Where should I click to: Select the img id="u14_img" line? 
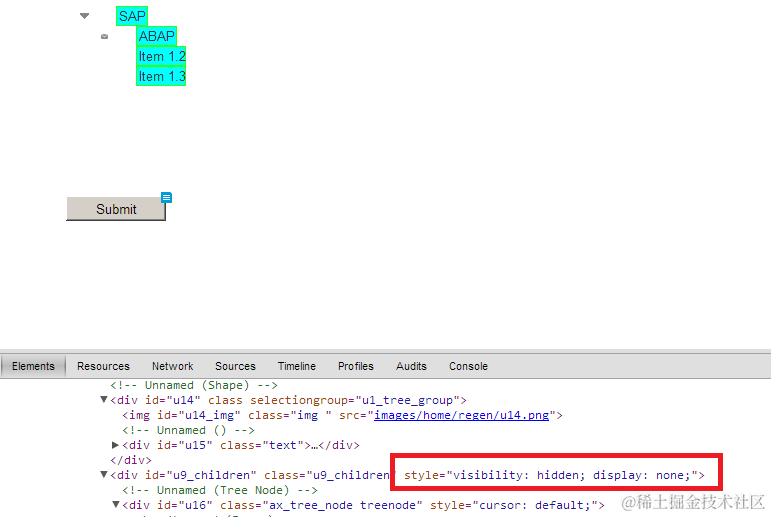tap(342, 415)
